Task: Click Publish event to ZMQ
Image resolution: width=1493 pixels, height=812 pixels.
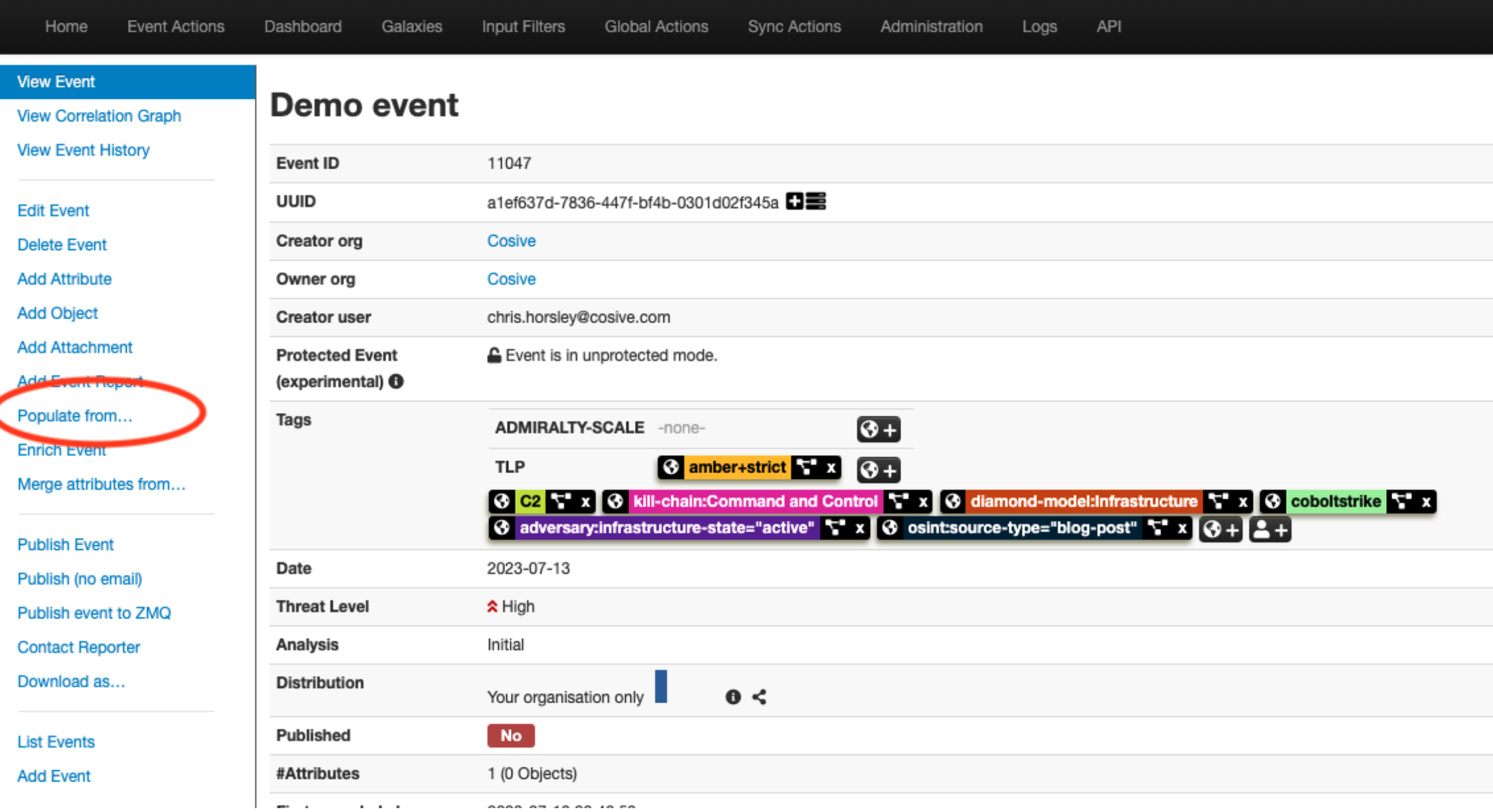Action: point(94,613)
